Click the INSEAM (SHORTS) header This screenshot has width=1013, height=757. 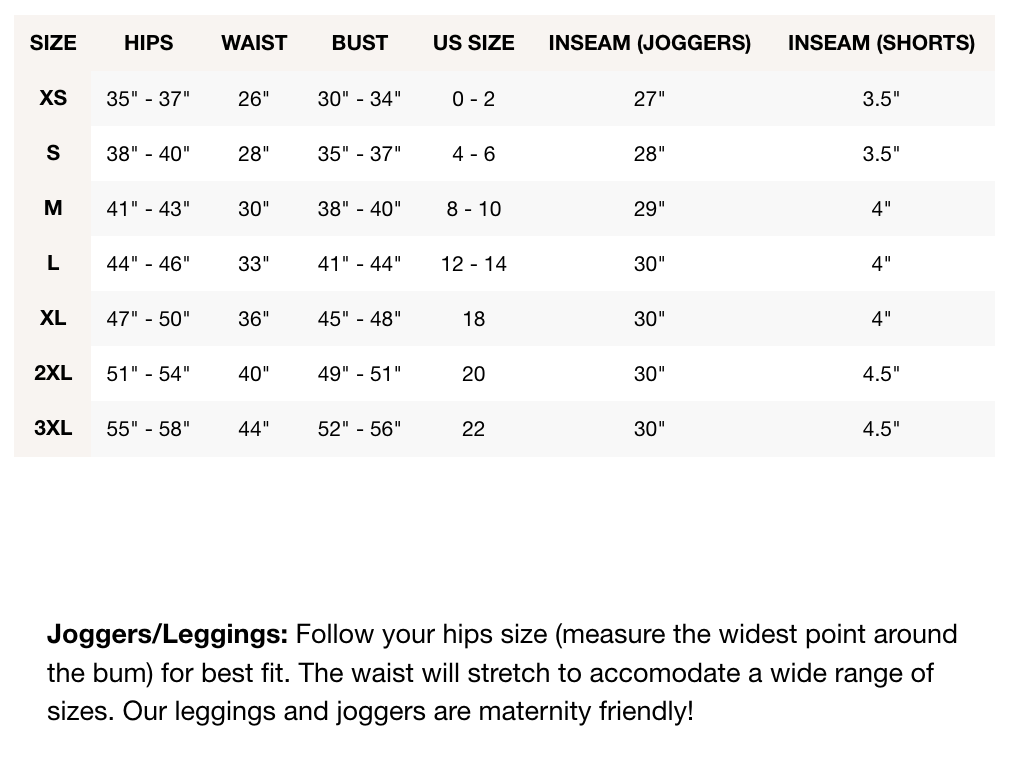tap(881, 43)
